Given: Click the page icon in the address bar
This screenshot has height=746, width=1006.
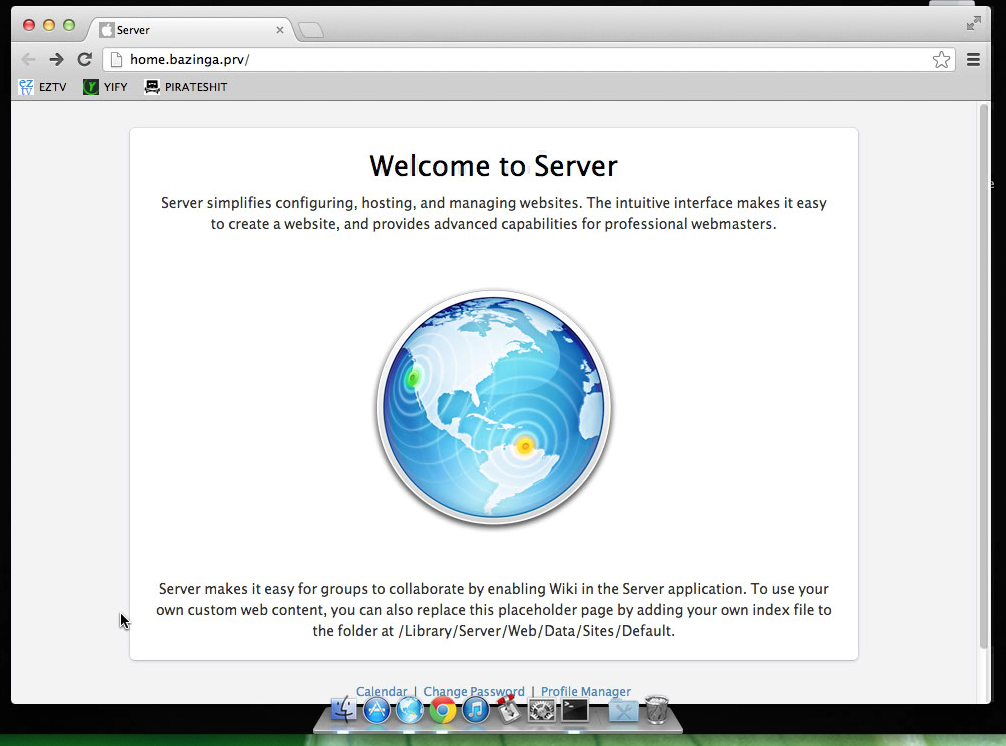Looking at the screenshot, I should (x=116, y=60).
